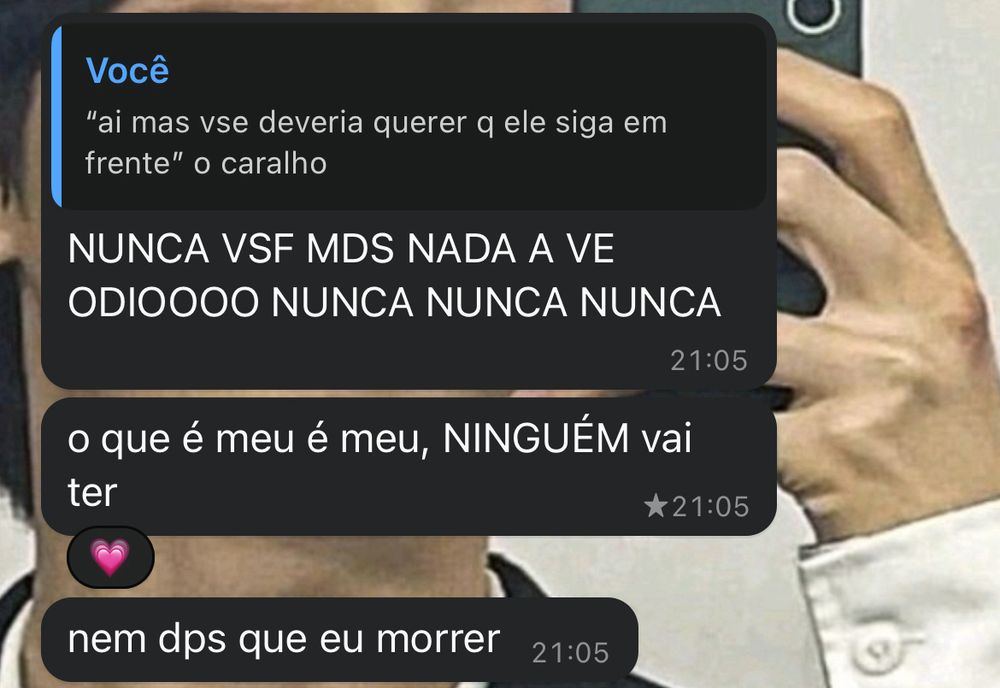Tap the pink heart reaction emoji
Screen dimensions: 1000x688
click(x=110, y=557)
